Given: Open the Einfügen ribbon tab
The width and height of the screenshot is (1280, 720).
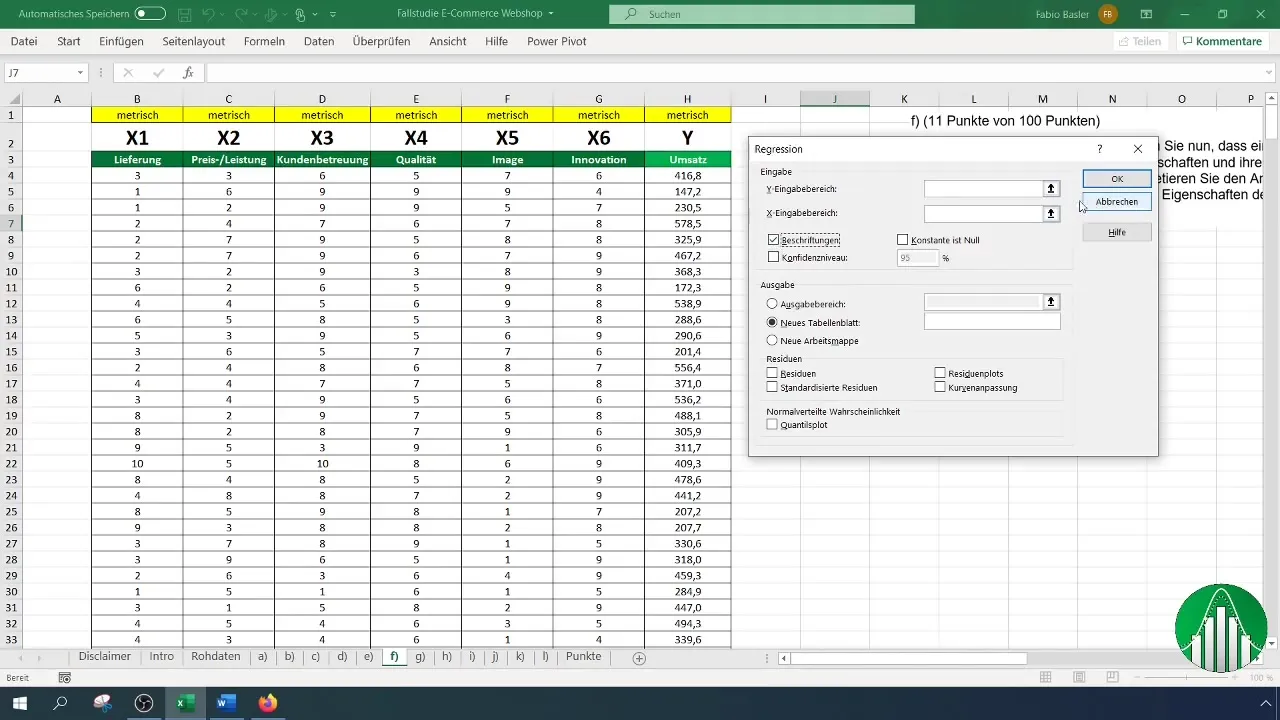Looking at the screenshot, I should (121, 41).
